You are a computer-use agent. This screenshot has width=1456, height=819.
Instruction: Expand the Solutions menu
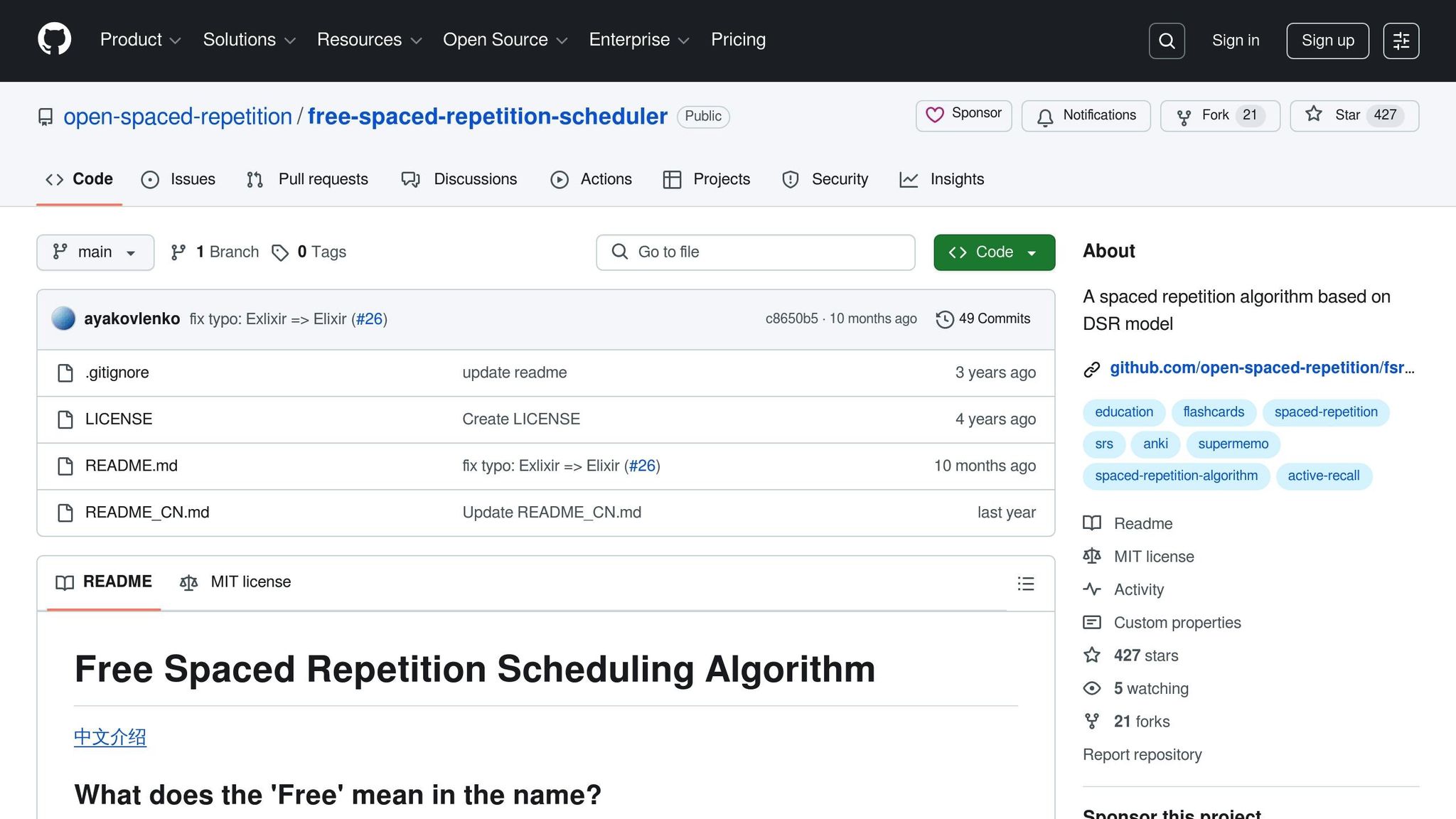coord(249,40)
